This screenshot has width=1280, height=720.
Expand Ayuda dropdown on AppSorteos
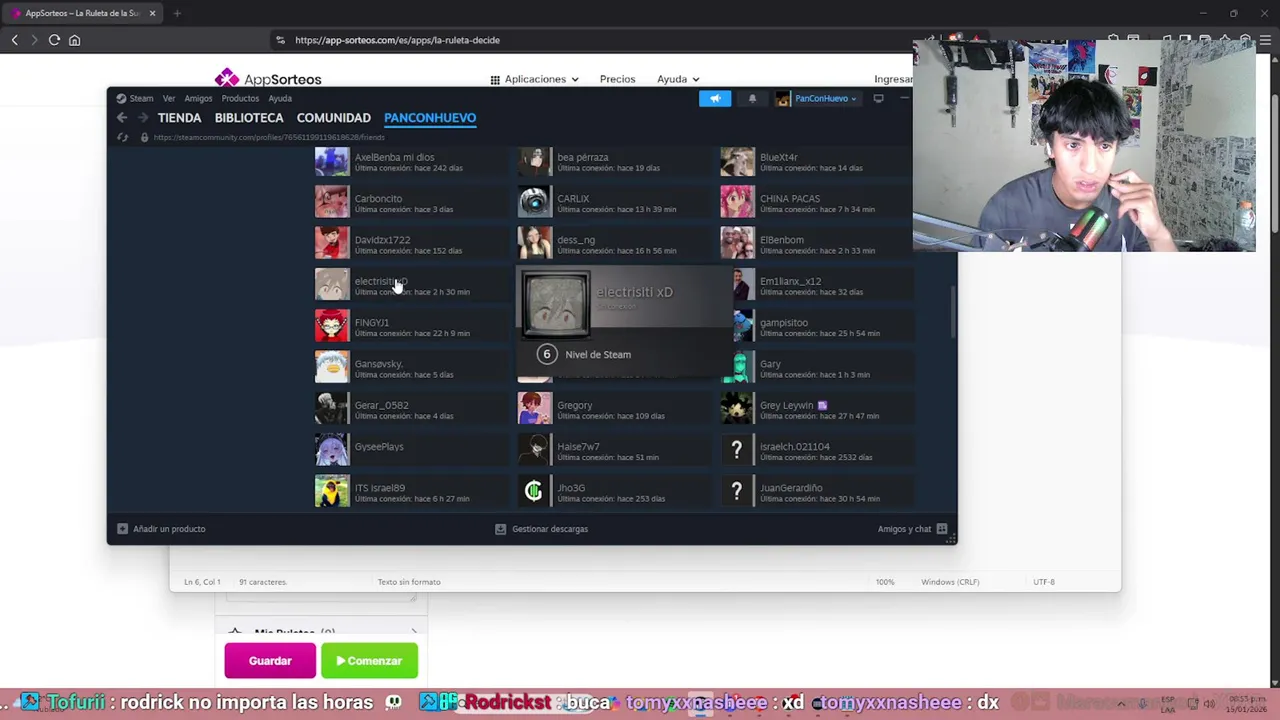tap(678, 79)
